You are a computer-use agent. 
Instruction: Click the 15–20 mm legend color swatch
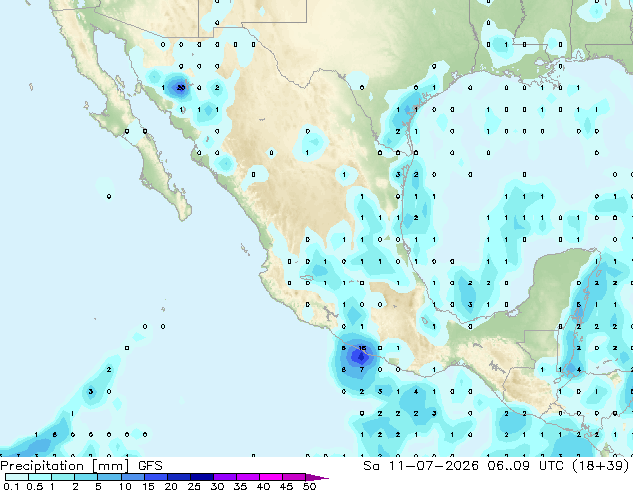(x=156, y=477)
